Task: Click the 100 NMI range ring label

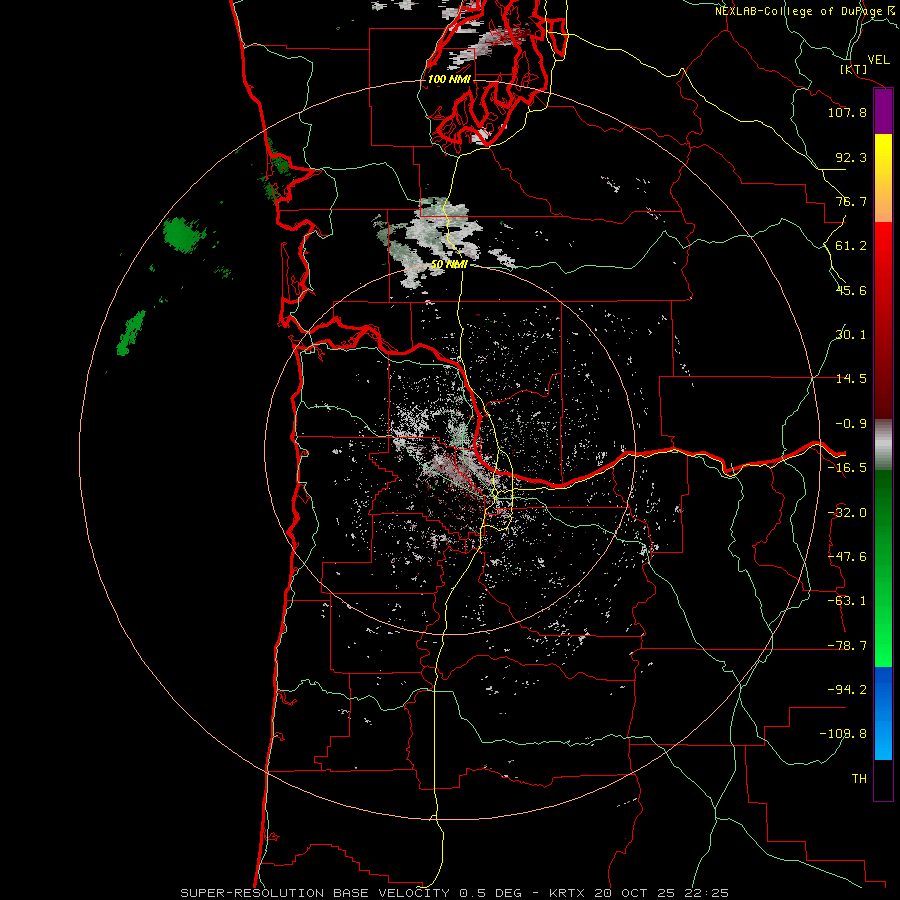Action: 449,79
